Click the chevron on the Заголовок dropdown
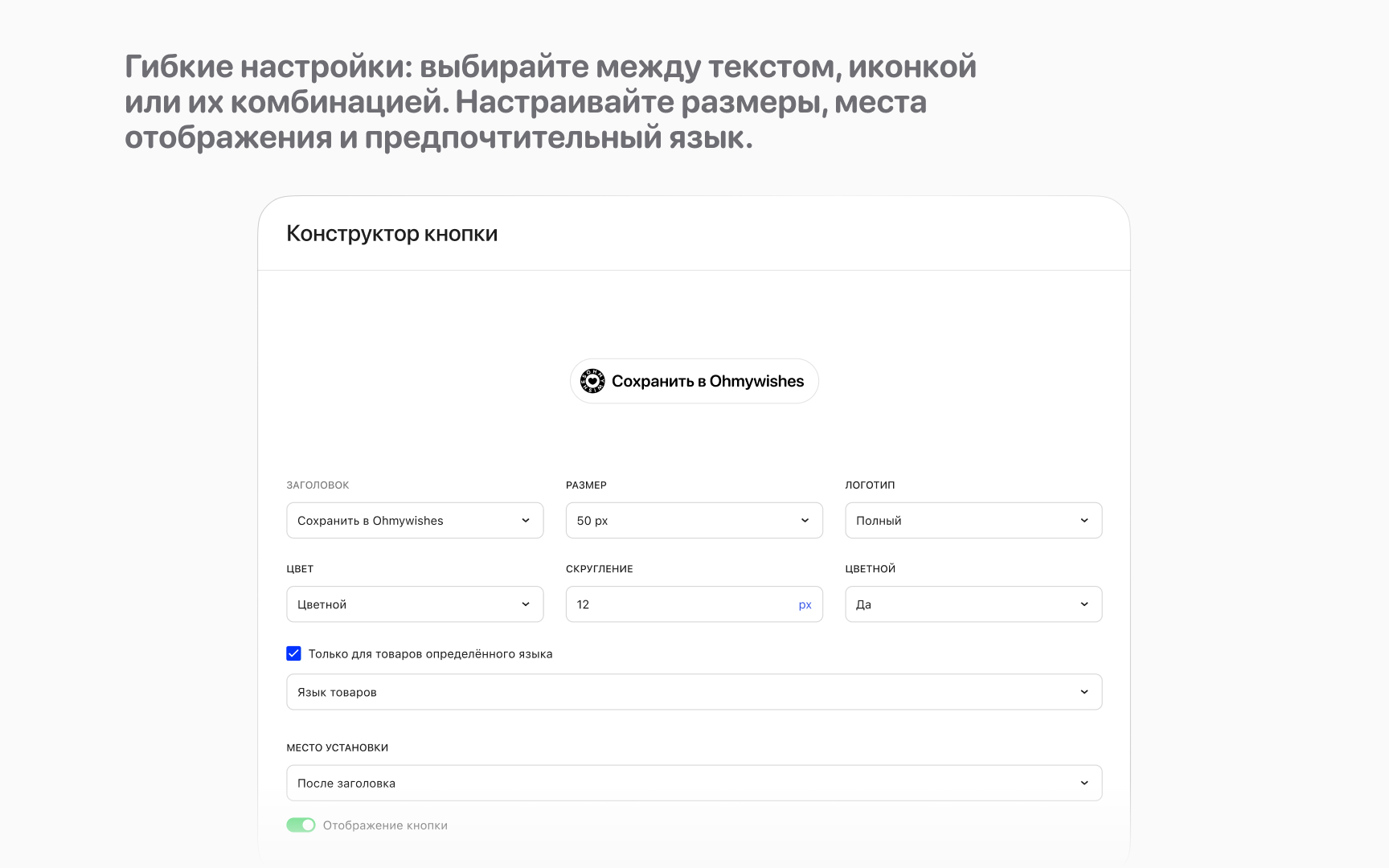 pos(527,520)
